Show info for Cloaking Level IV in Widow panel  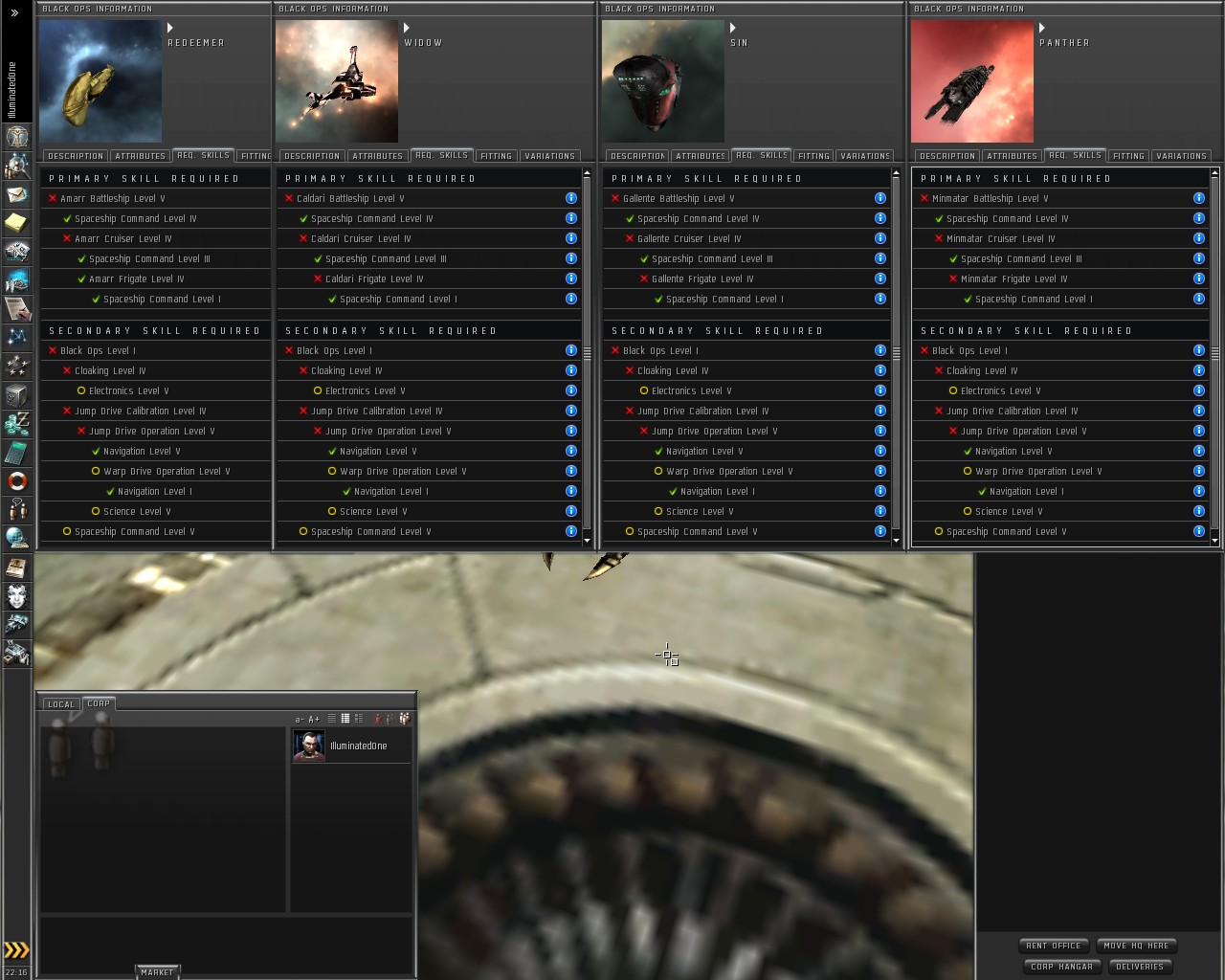571,370
